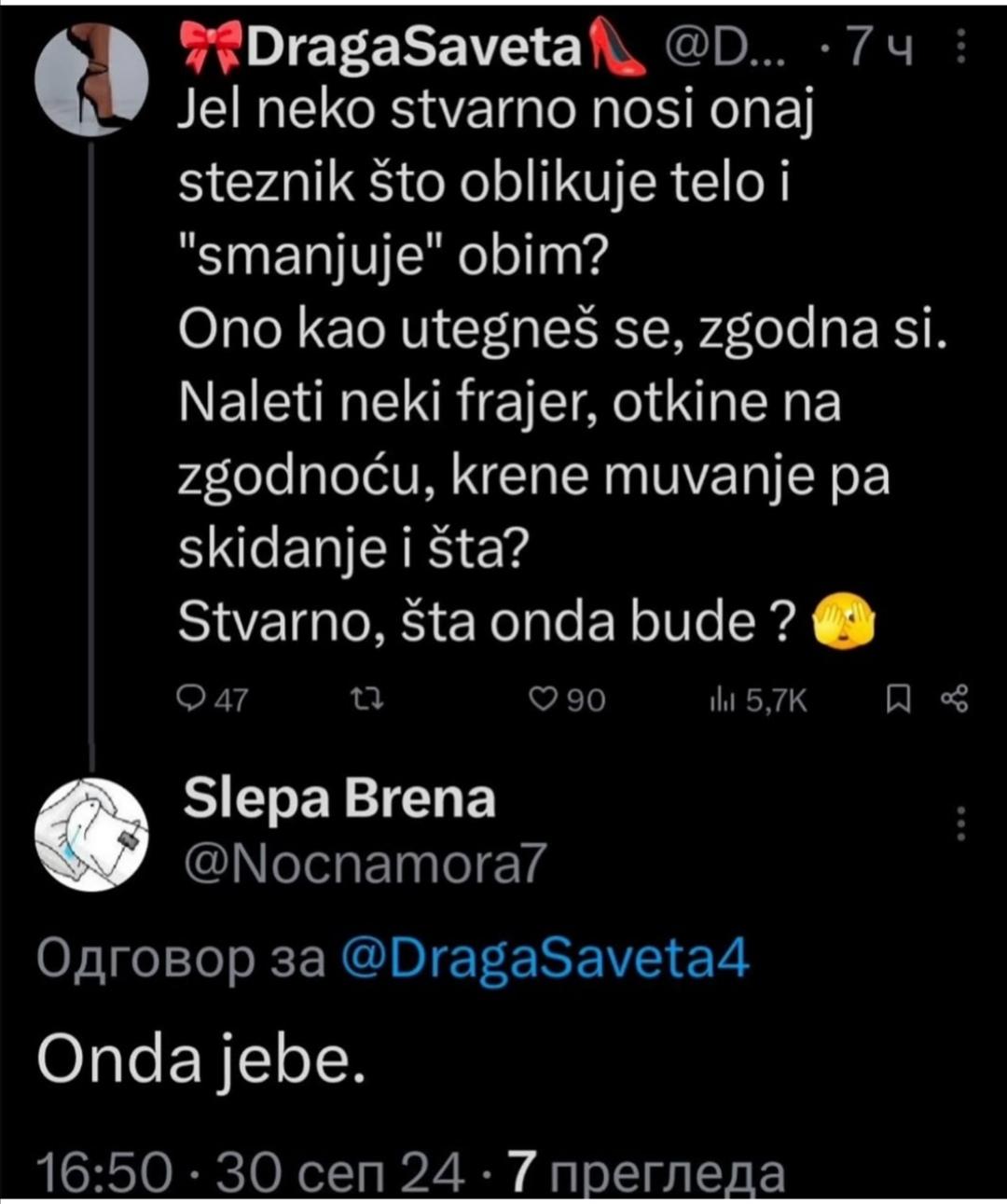Bookmark DragaSaveta's tweet
The height and width of the screenshot is (1204, 1007).
pos(898,699)
